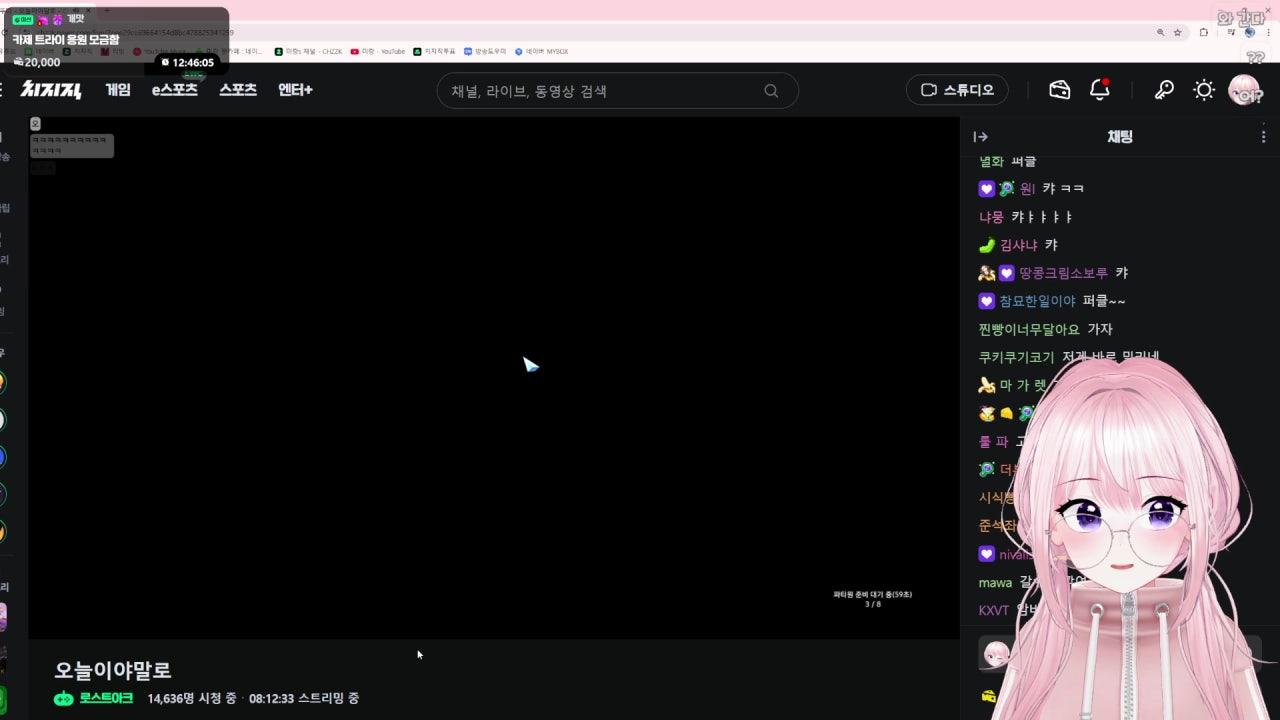Click the 채팅 panel header

tap(1120, 137)
